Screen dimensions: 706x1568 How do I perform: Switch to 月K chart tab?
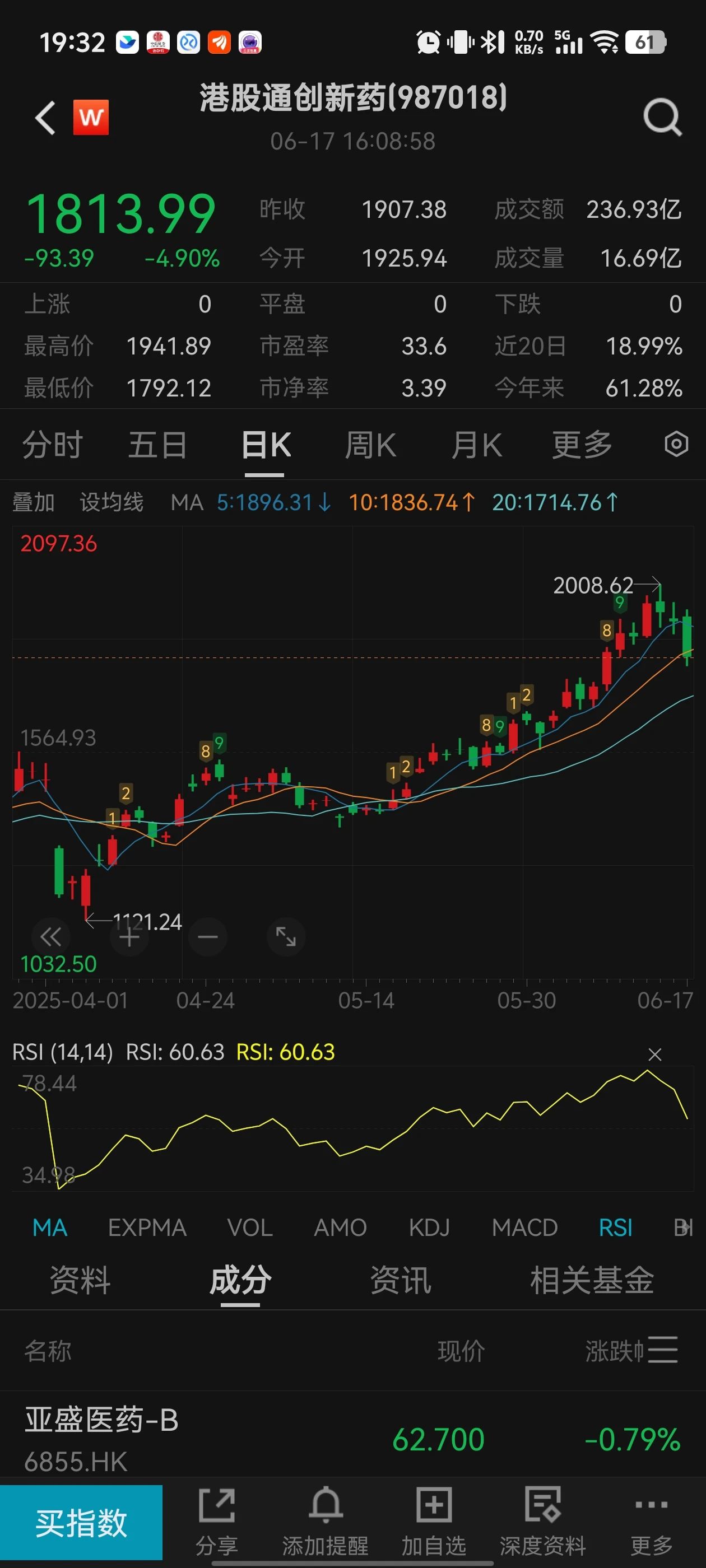click(x=477, y=444)
